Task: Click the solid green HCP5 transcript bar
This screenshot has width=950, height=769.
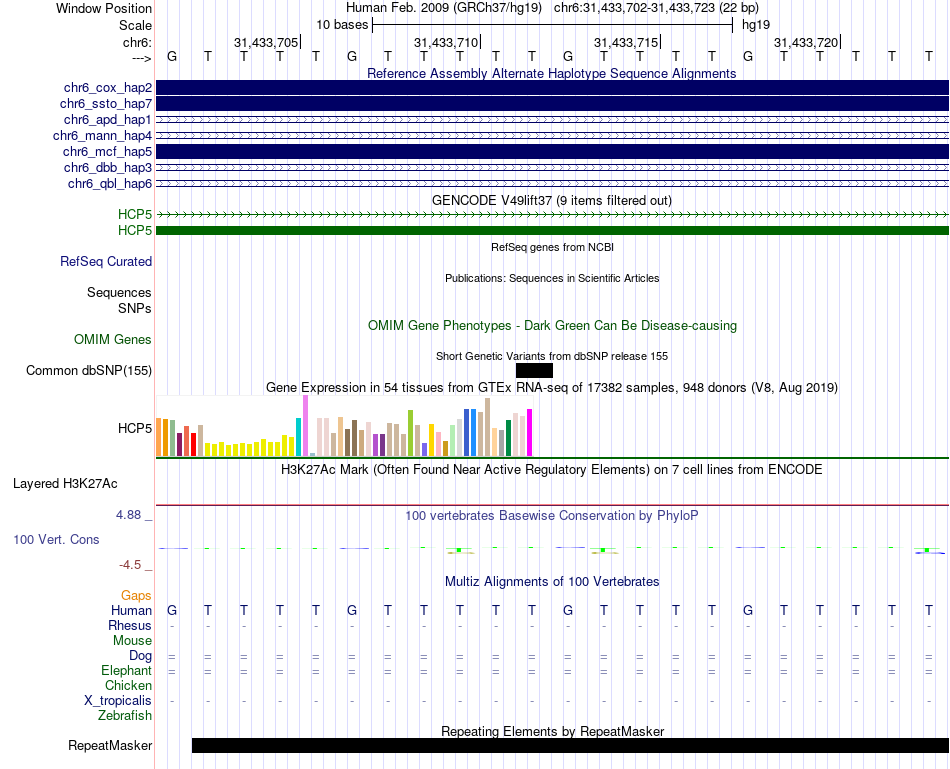Action: pyautogui.click(x=552, y=230)
